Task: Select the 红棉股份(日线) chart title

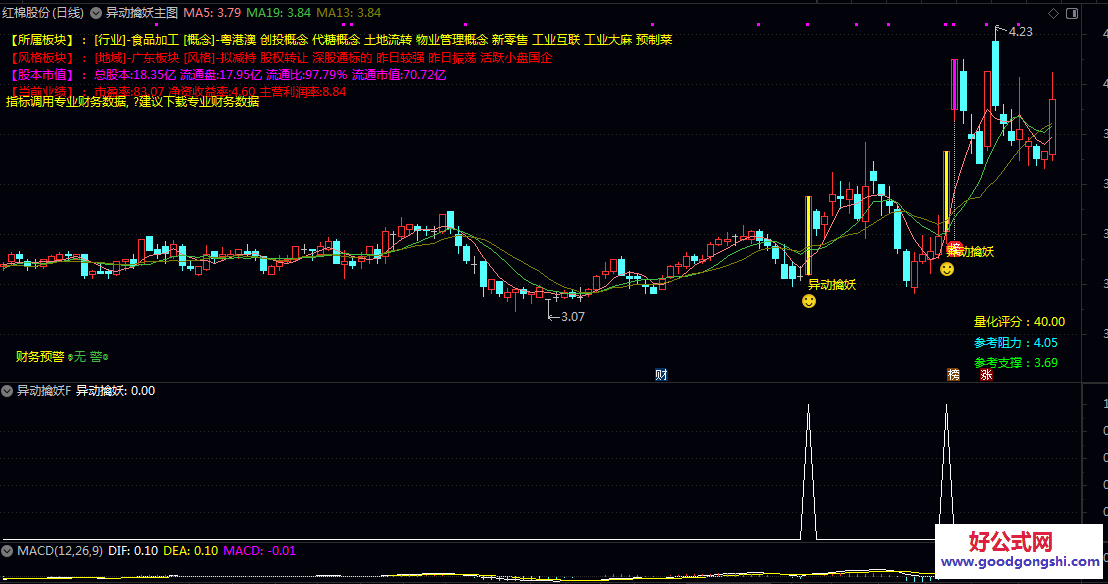Action: tap(42, 13)
